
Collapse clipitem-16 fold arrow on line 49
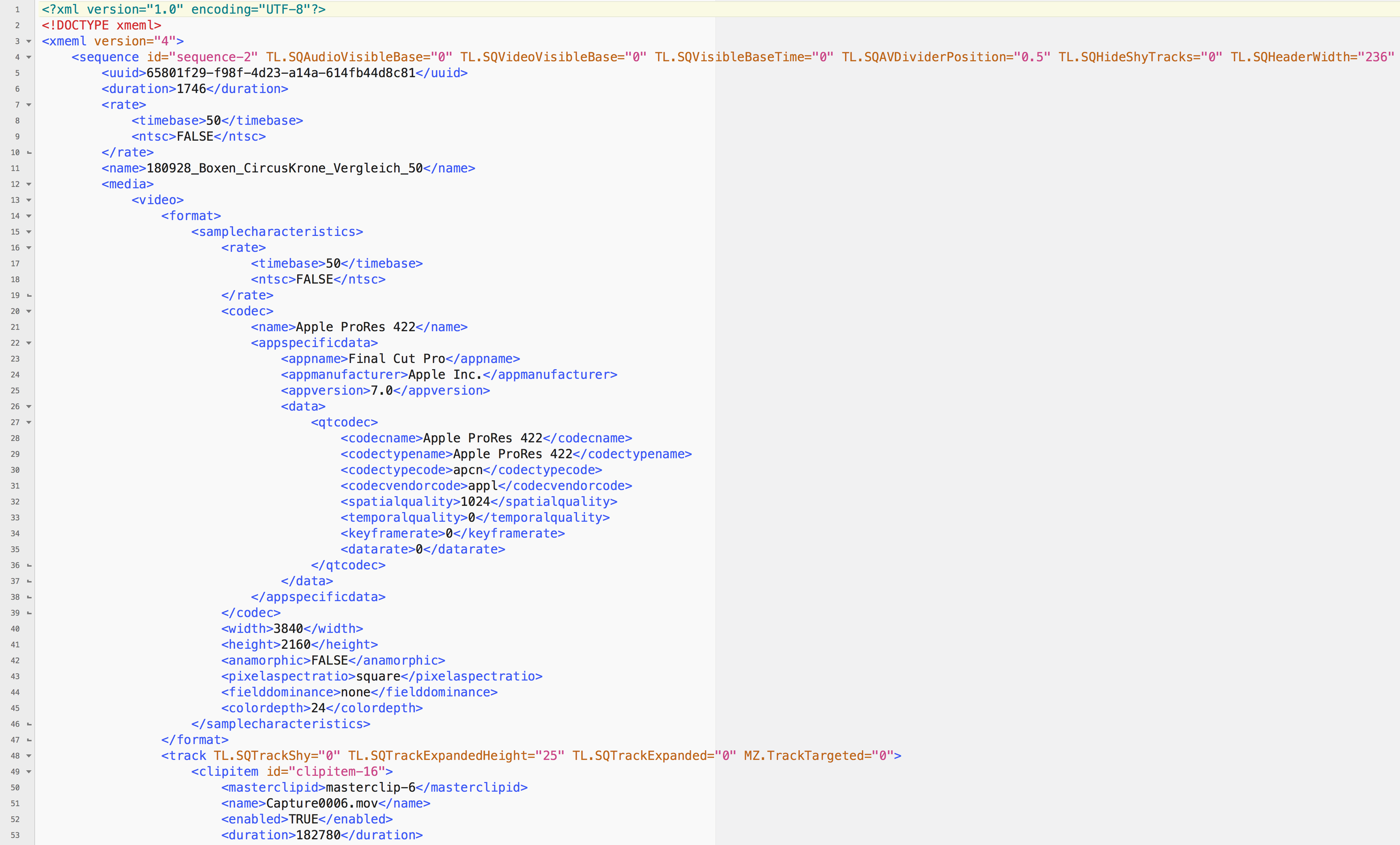(29, 772)
